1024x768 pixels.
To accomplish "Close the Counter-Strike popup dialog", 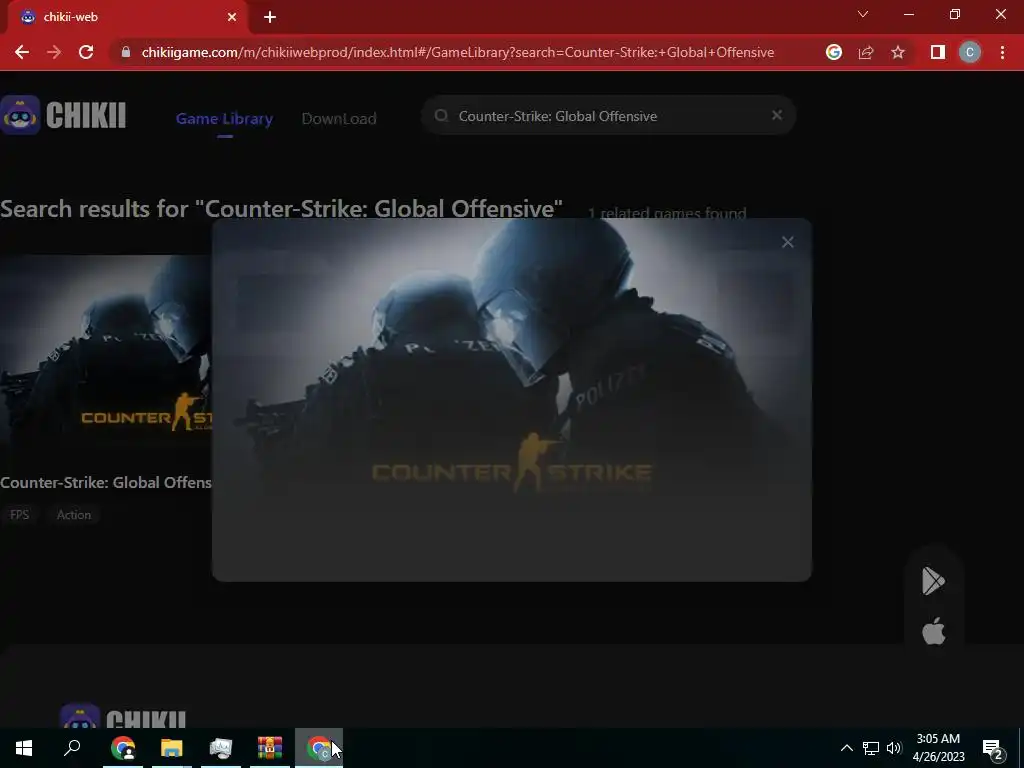I will point(788,242).
